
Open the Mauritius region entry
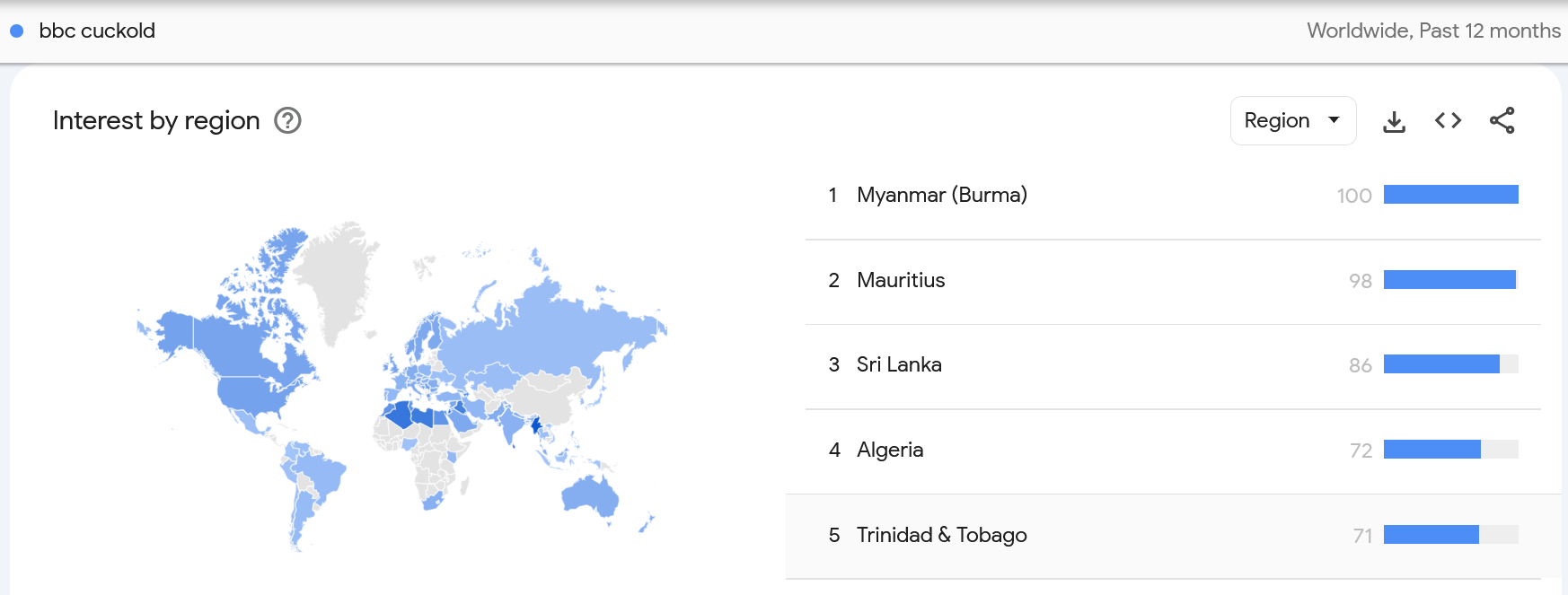point(901,280)
